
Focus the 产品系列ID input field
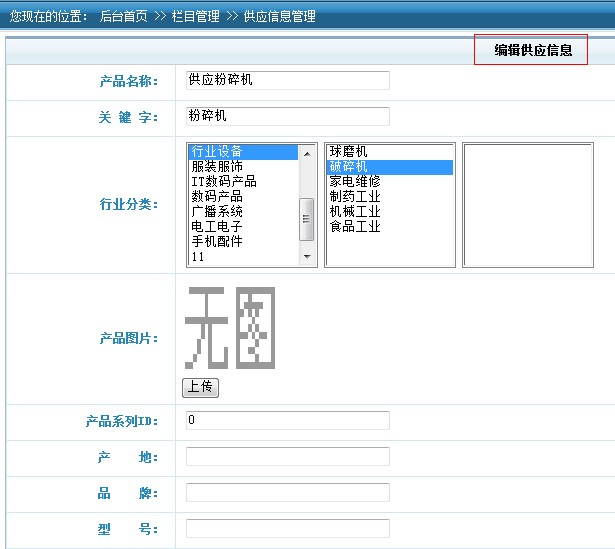pyautogui.click(x=288, y=420)
